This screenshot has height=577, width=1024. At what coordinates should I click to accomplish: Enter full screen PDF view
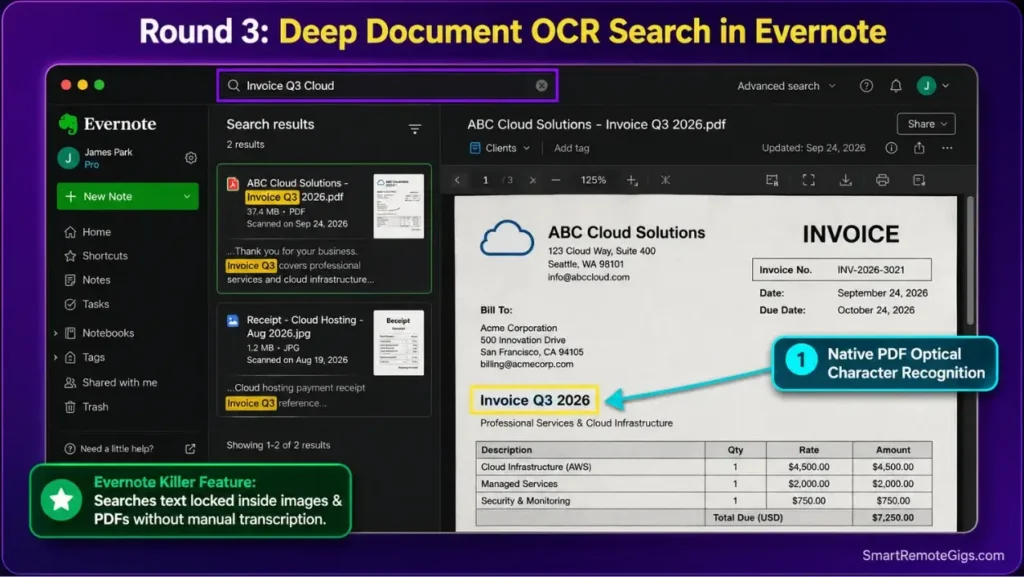pyautogui.click(x=808, y=180)
